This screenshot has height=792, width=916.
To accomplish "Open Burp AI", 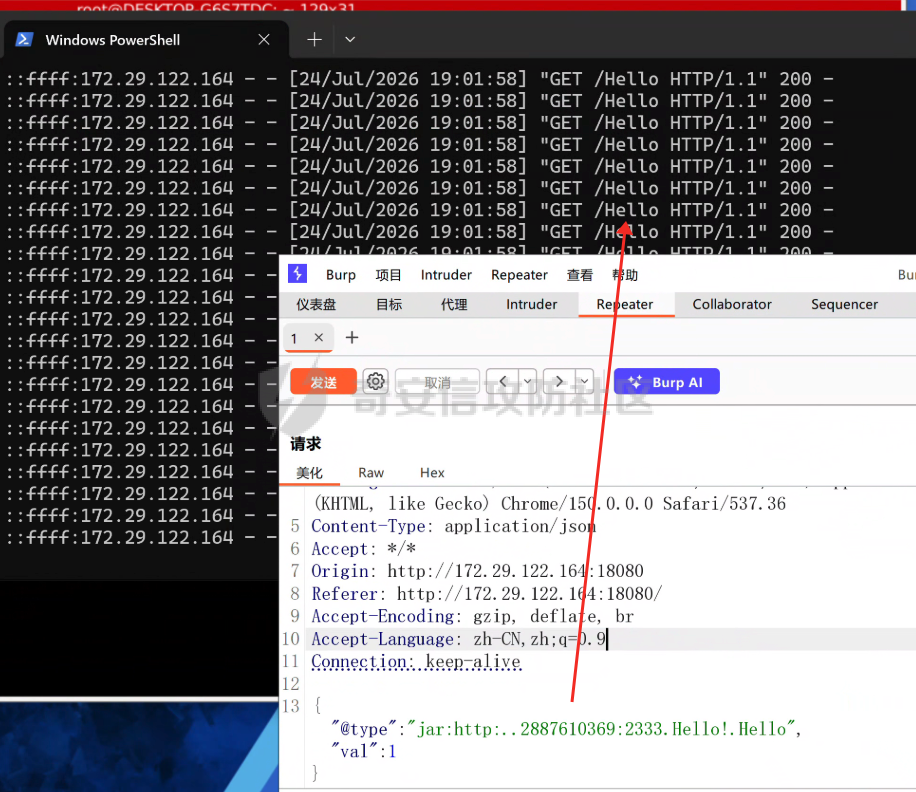I will (667, 382).
